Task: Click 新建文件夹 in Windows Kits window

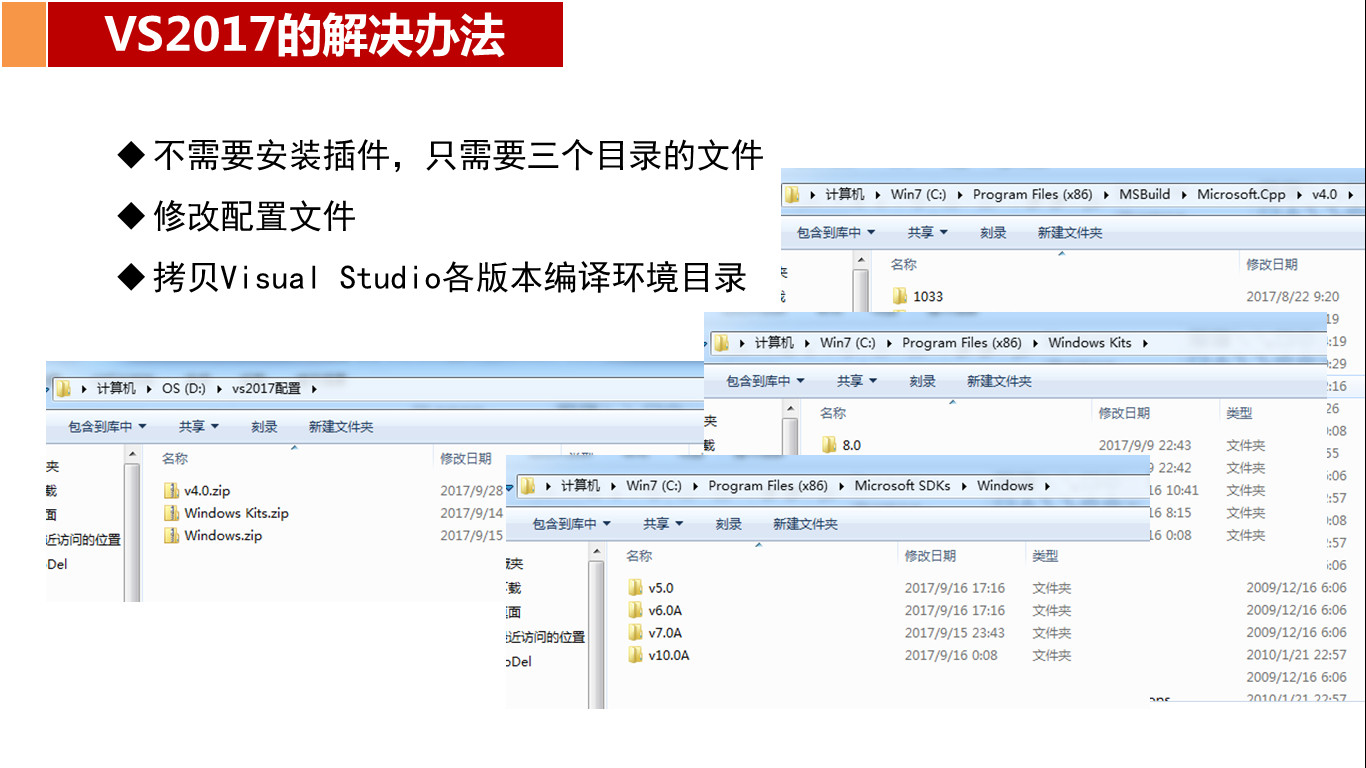Action: [999, 381]
